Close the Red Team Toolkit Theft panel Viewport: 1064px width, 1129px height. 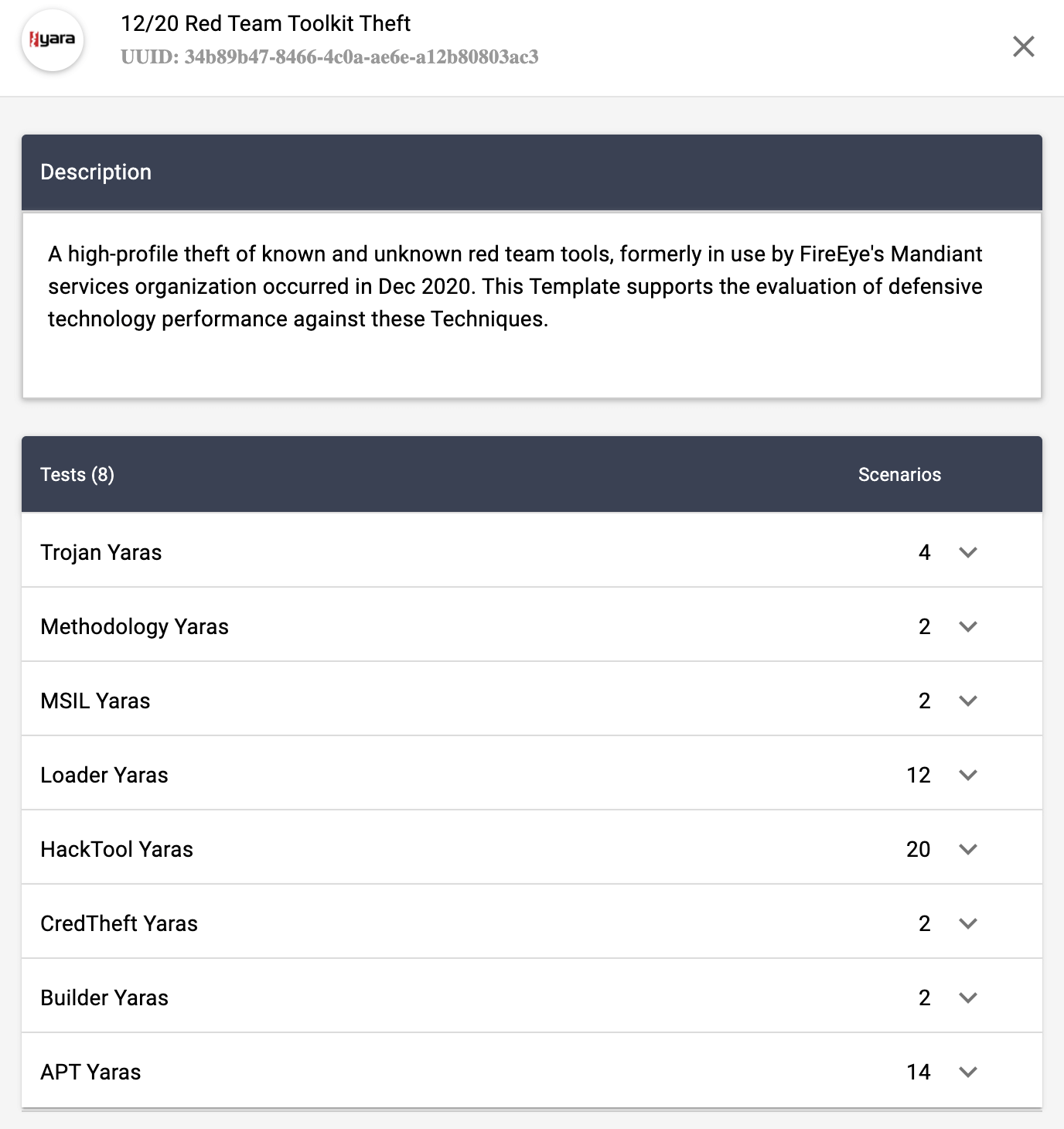(1023, 46)
